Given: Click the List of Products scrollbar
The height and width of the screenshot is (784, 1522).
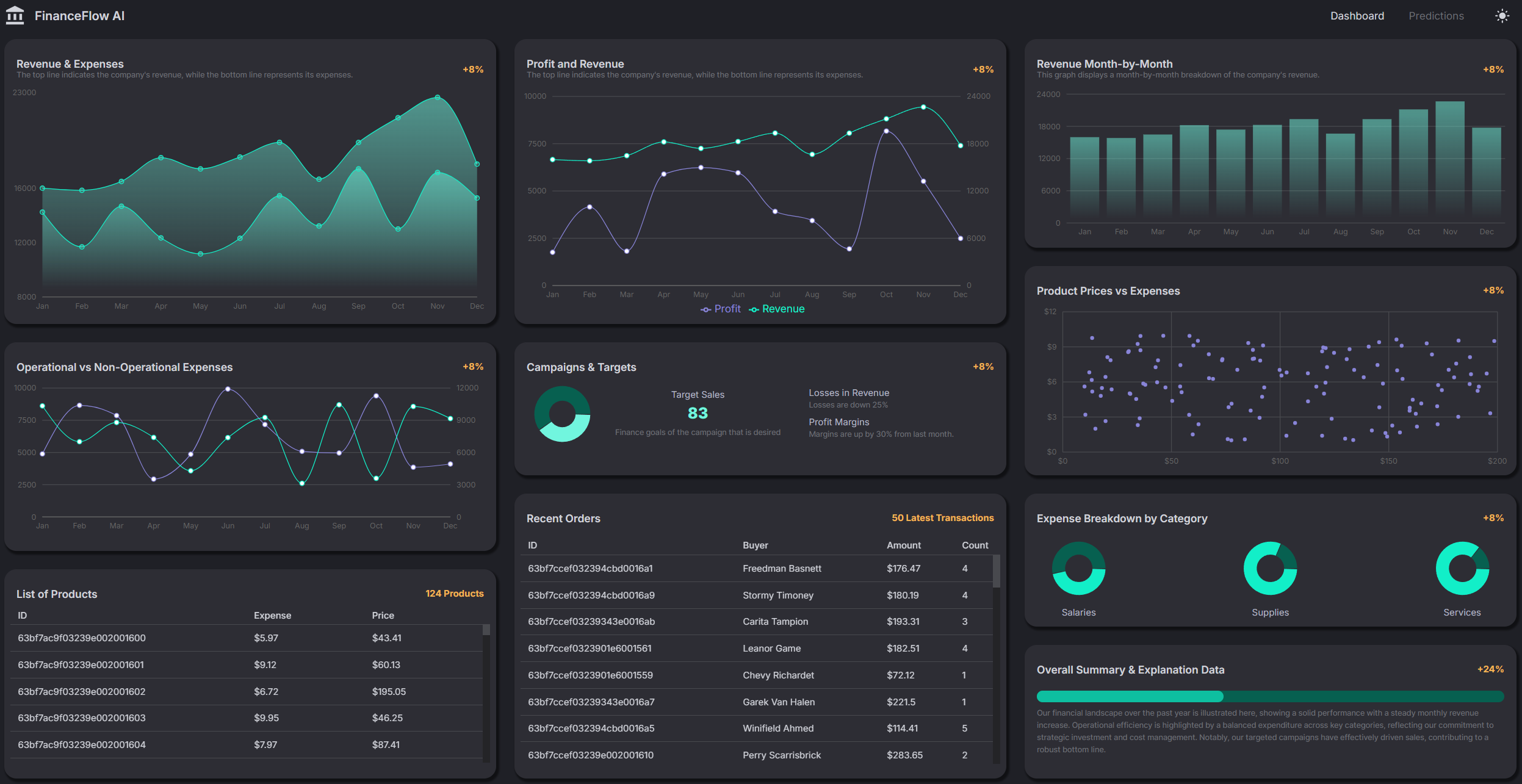Looking at the screenshot, I should click(x=486, y=630).
